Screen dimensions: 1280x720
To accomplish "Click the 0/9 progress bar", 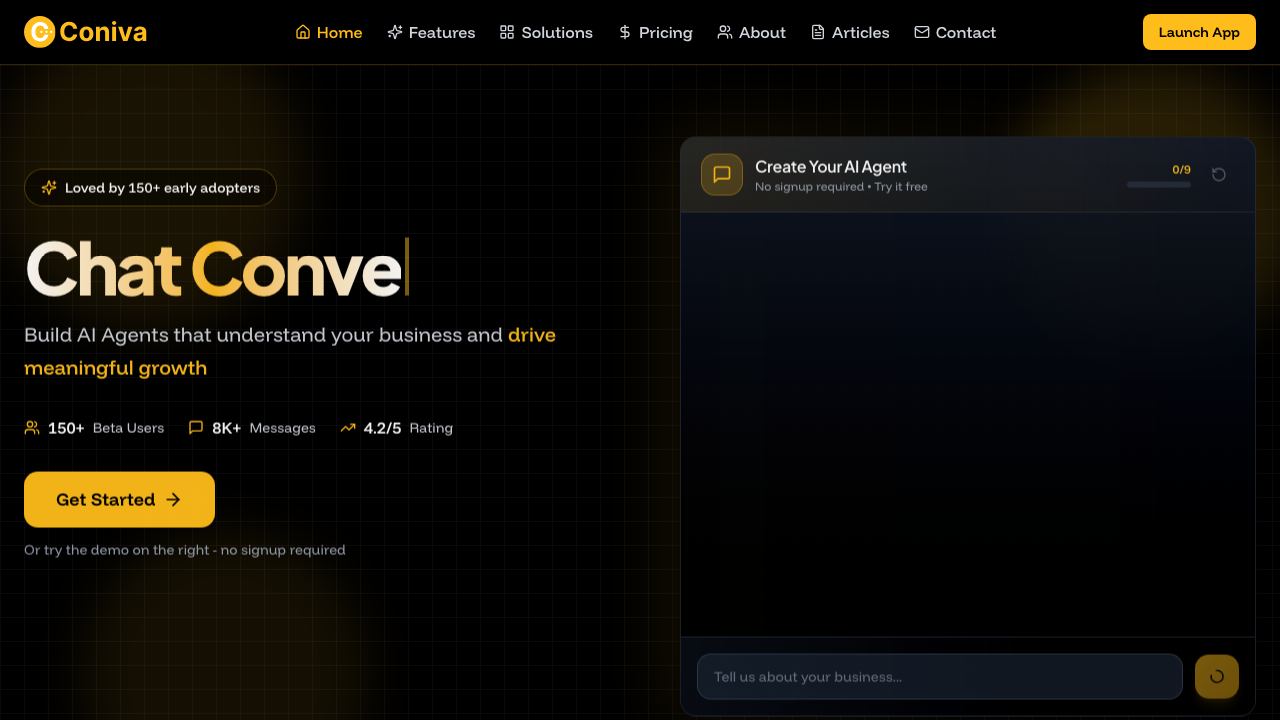I will (x=1158, y=184).
